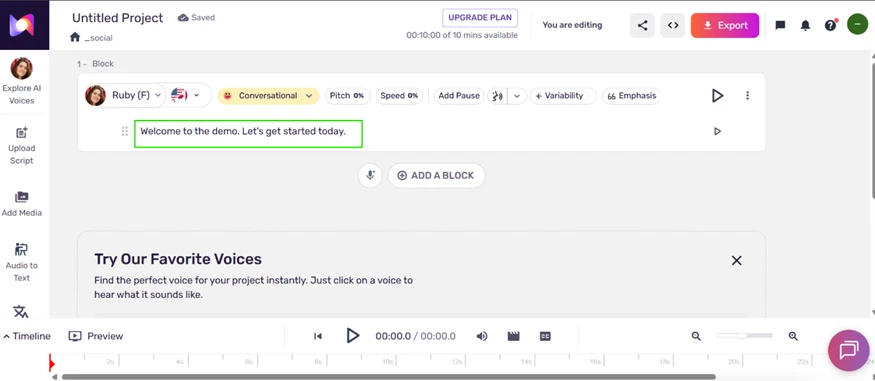Open Upload Script in sidebar

(22, 146)
